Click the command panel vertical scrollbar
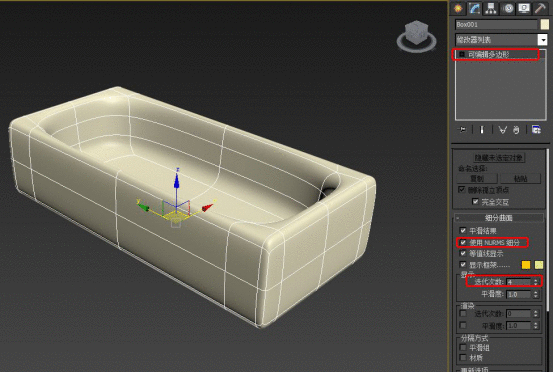The width and height of the screenshot is (553, 372). click(x=548, y=229)
